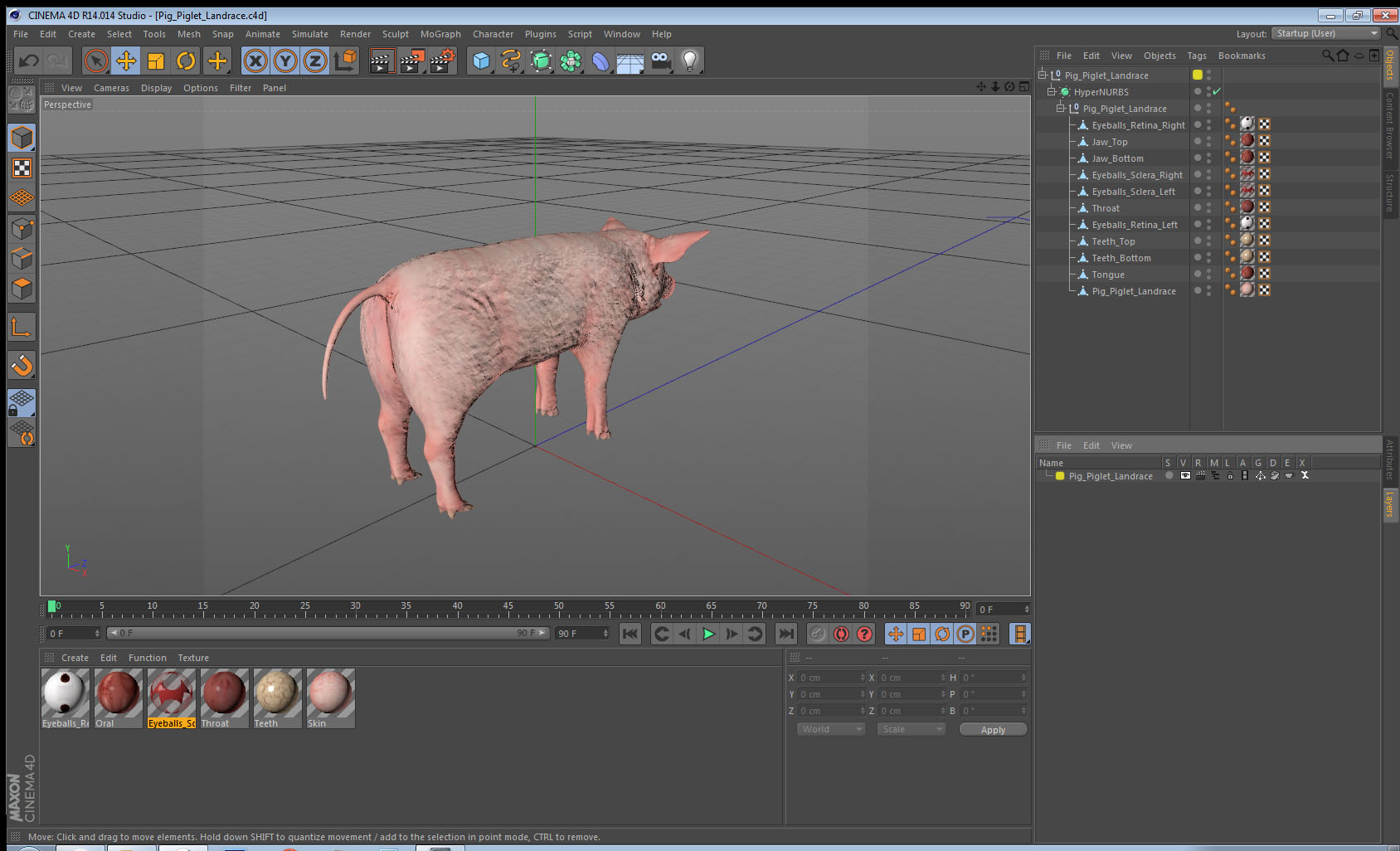Screen dimensions: 1400x851
Task: Select the Oral material swatch
Action: 118,698
